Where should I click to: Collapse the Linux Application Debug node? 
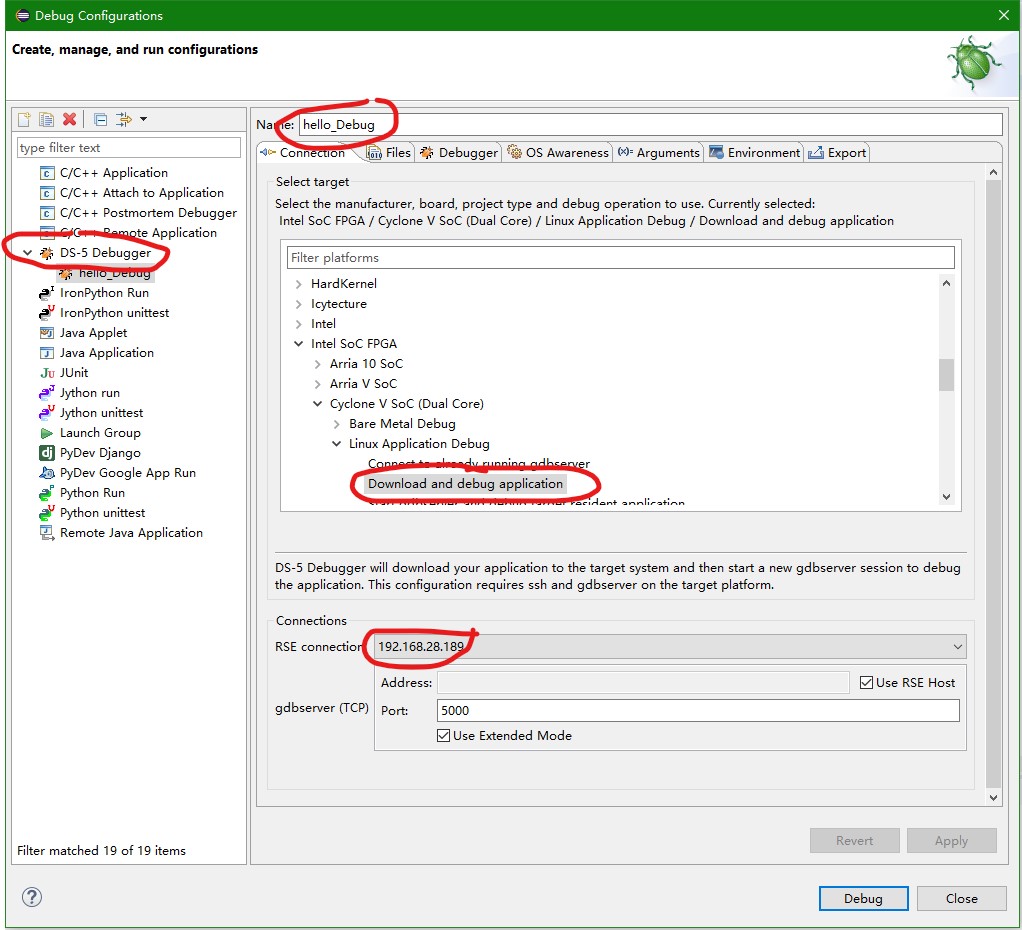[336, 444]
